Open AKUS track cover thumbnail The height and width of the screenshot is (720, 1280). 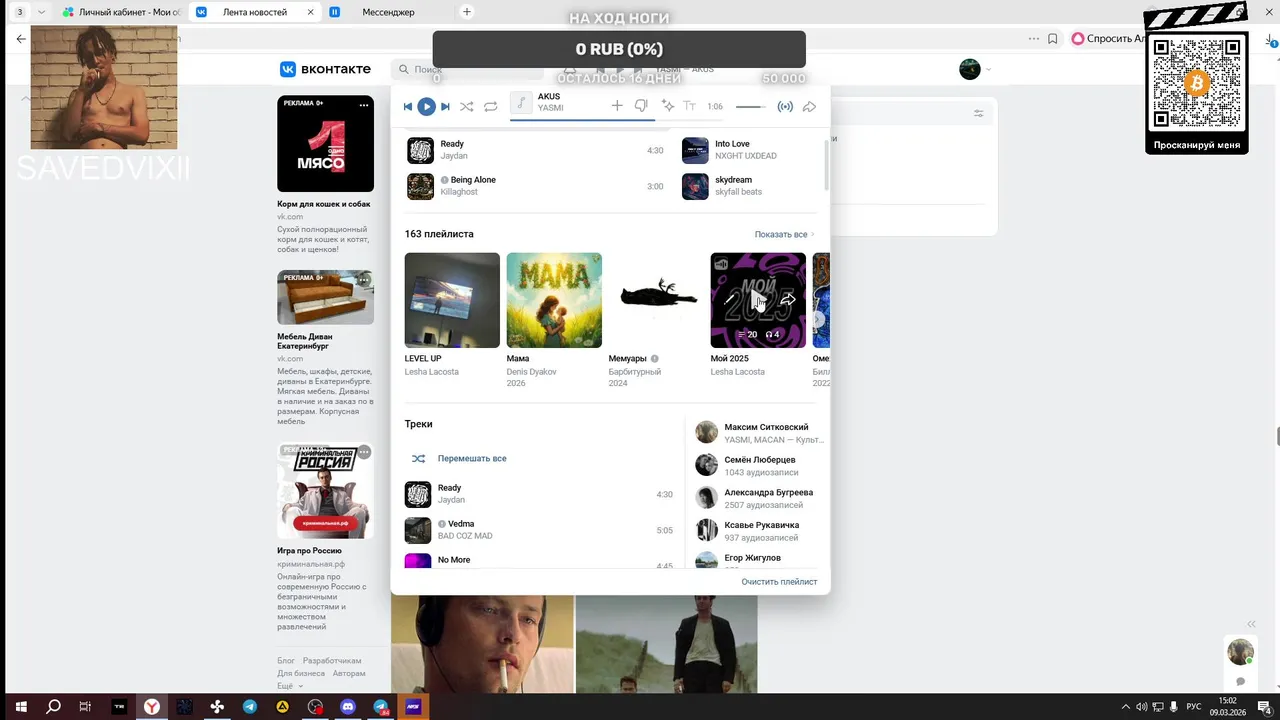pos(520,104)
